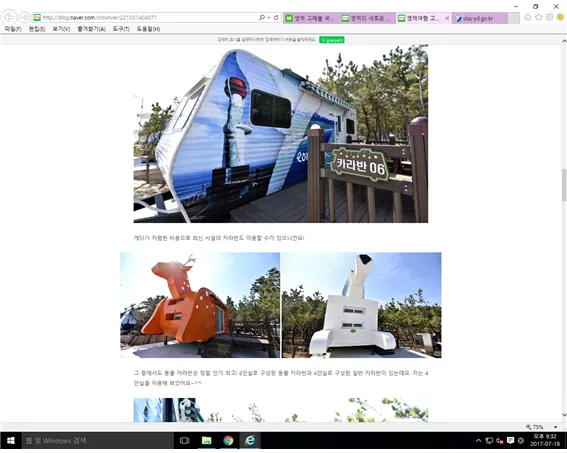
Task: Open the 보기(V) menu
Action: click(x=61, y=29)
